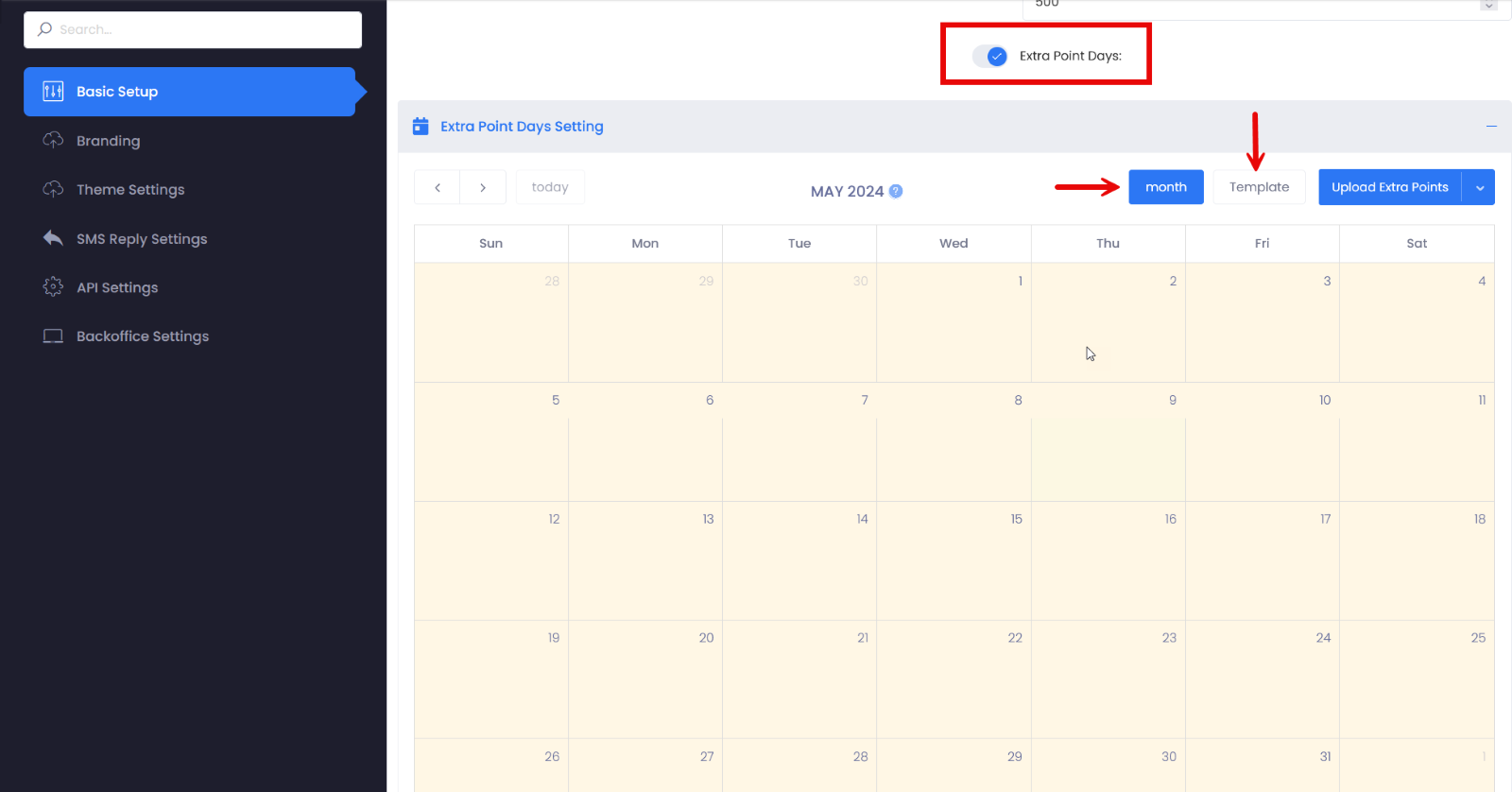Viewport: 1512px width, 792px height.
Task: Toggle the Extra Point Days switch
Action: [990, 56]
